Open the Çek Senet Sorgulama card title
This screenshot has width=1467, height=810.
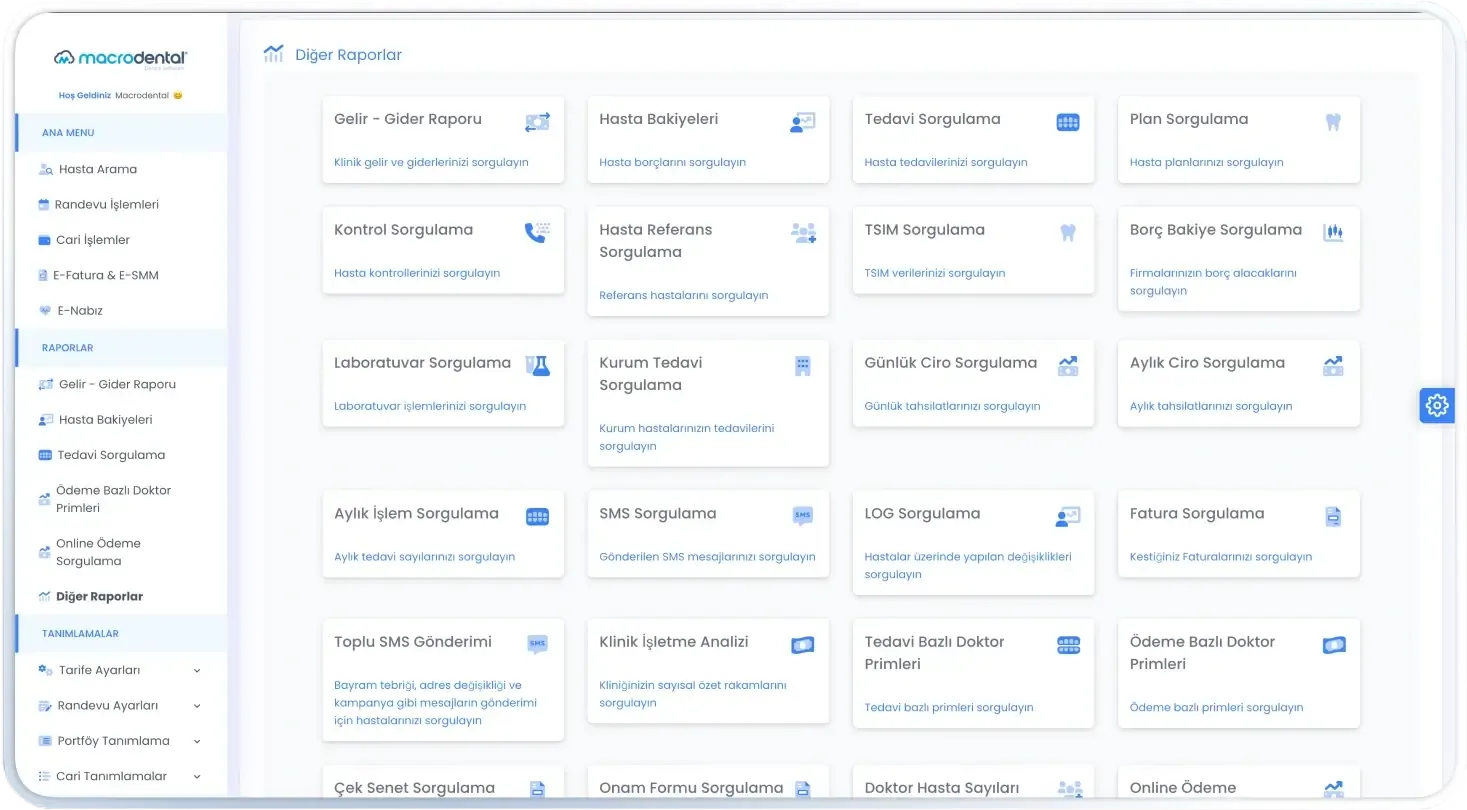pos(414,788)
